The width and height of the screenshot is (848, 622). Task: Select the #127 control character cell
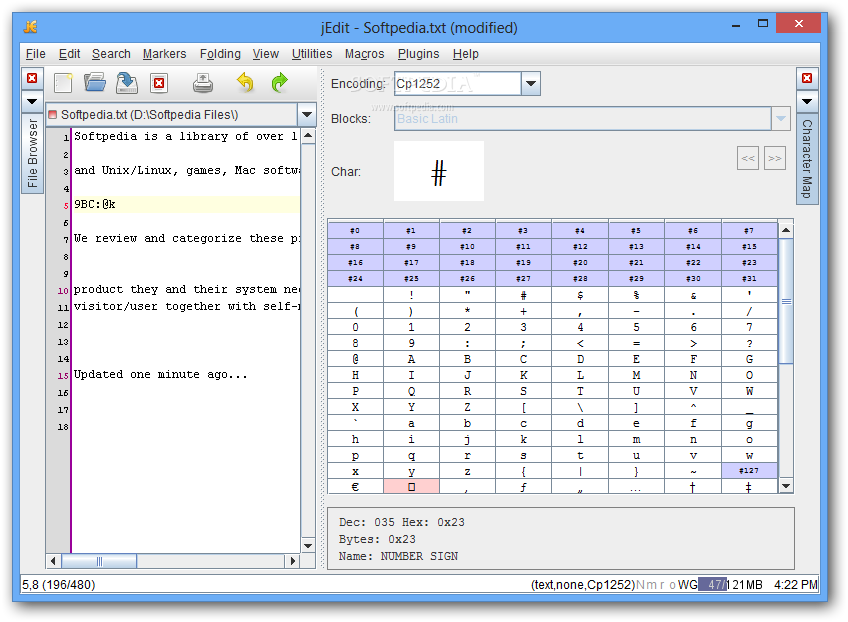tap(749, 471)
